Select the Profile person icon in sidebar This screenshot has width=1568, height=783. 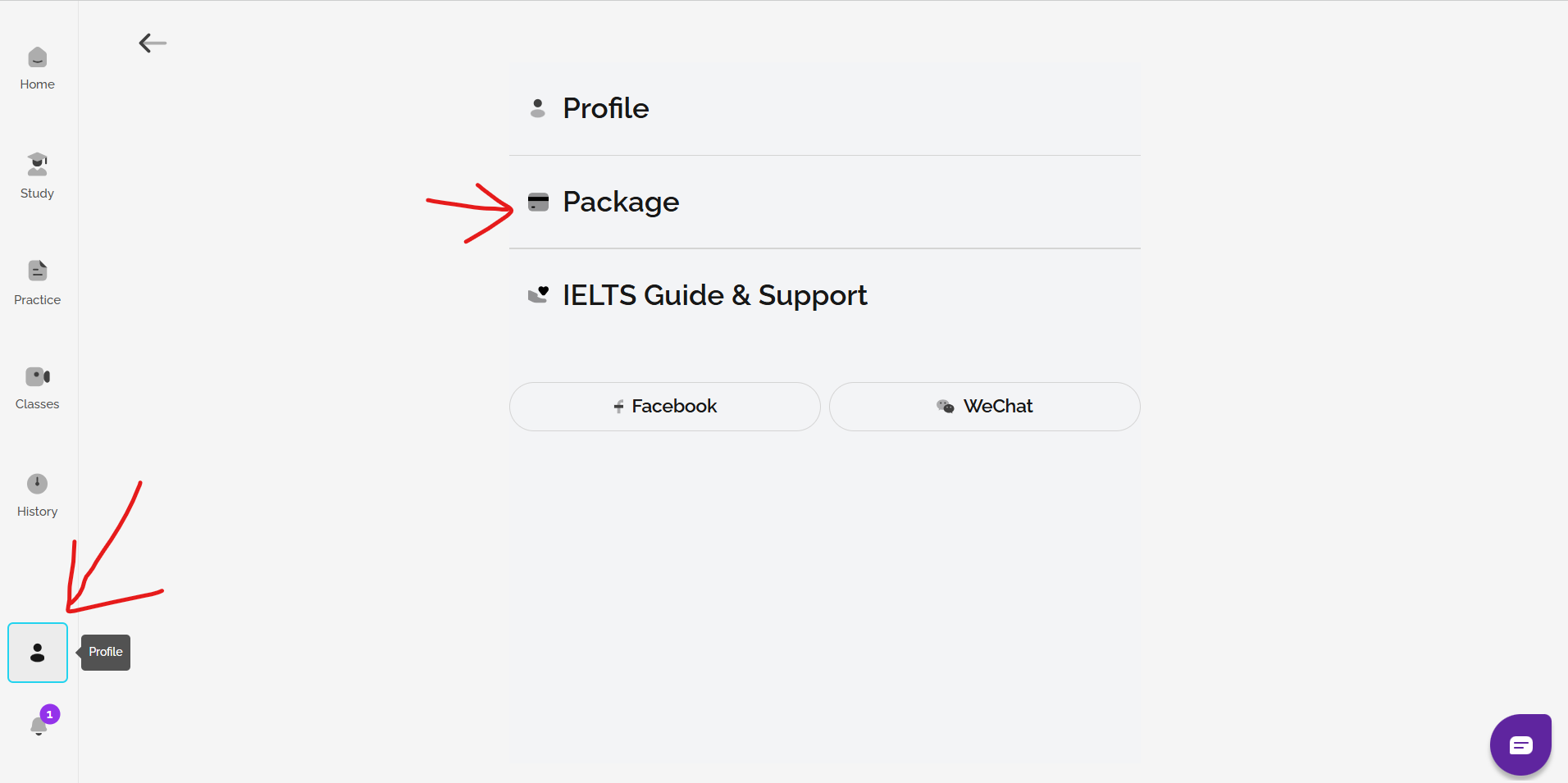point(38,653)
